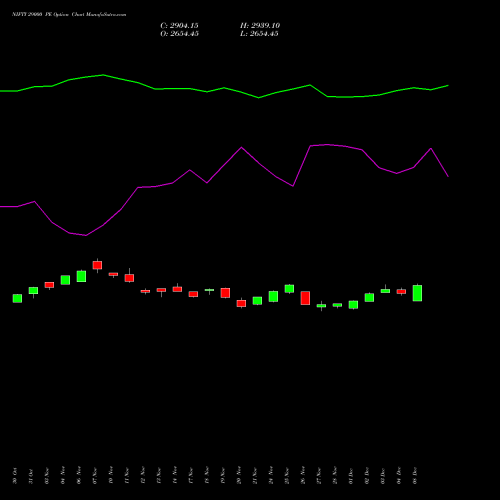The image size is (500, 500).
Task: Click the green upper indicator line
Action: pos(224,88)
